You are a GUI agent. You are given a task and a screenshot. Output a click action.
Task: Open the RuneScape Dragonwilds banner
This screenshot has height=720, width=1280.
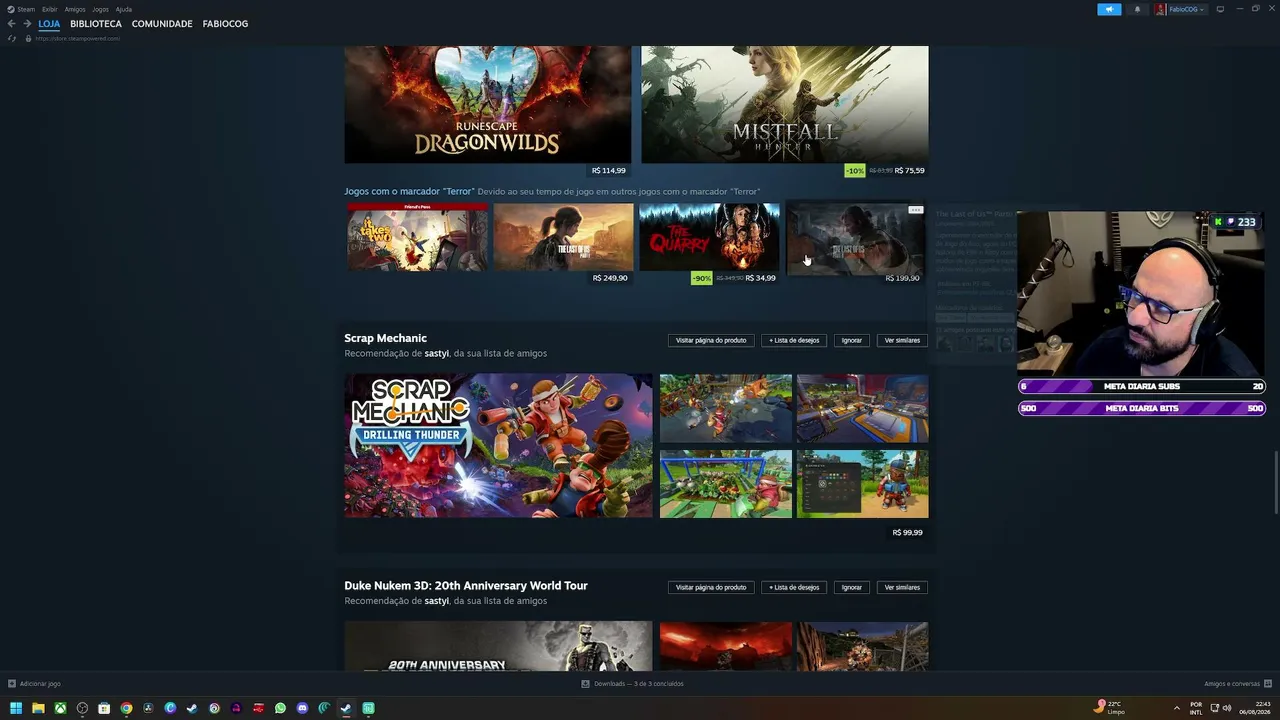pos(488,104)
